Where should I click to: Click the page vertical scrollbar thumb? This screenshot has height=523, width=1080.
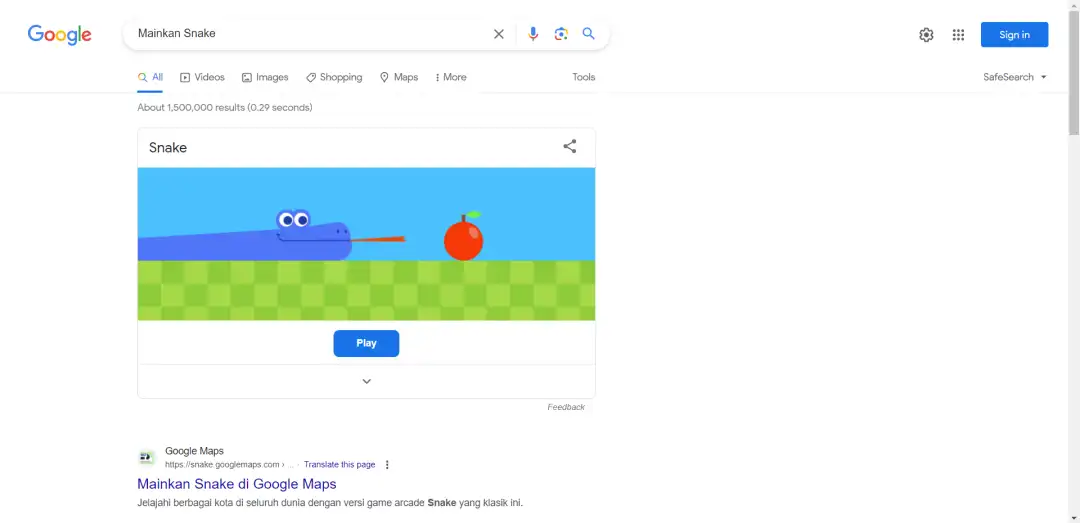tap(1074, 72)
